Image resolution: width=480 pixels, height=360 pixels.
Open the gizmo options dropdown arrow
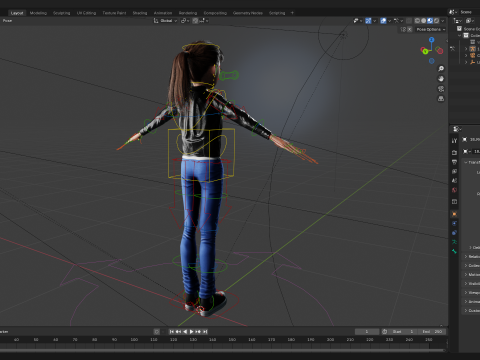(x=375, y=21)
